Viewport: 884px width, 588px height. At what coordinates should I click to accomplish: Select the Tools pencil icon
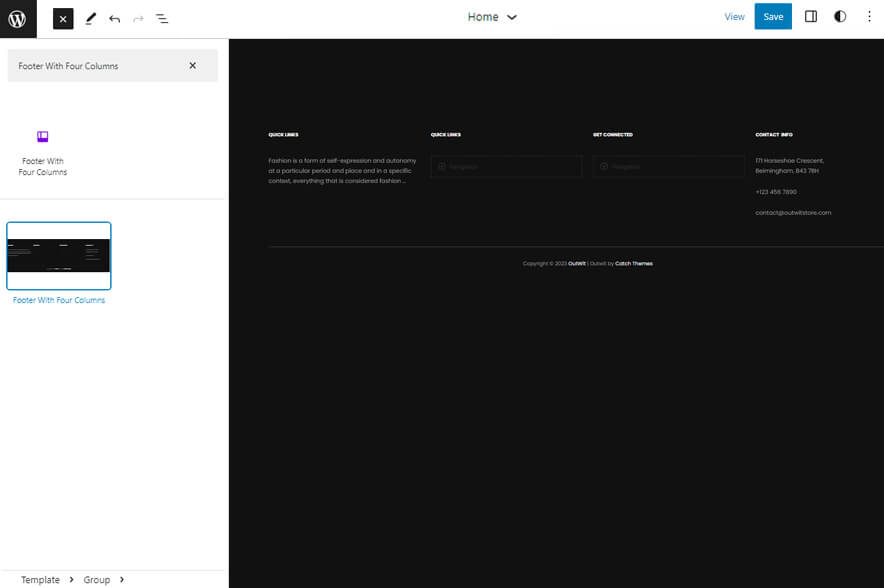tap(90, 18)
